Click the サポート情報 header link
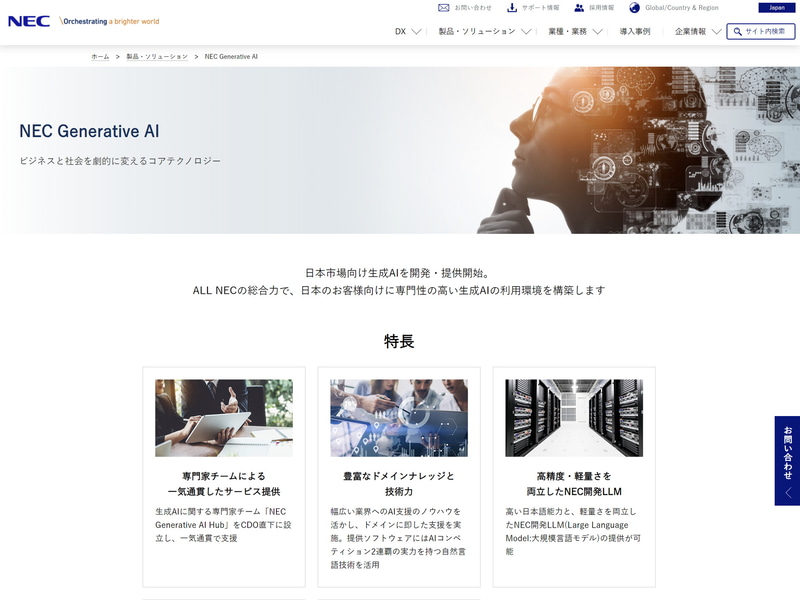The image size is (800, 600). (x=540, y=8)
